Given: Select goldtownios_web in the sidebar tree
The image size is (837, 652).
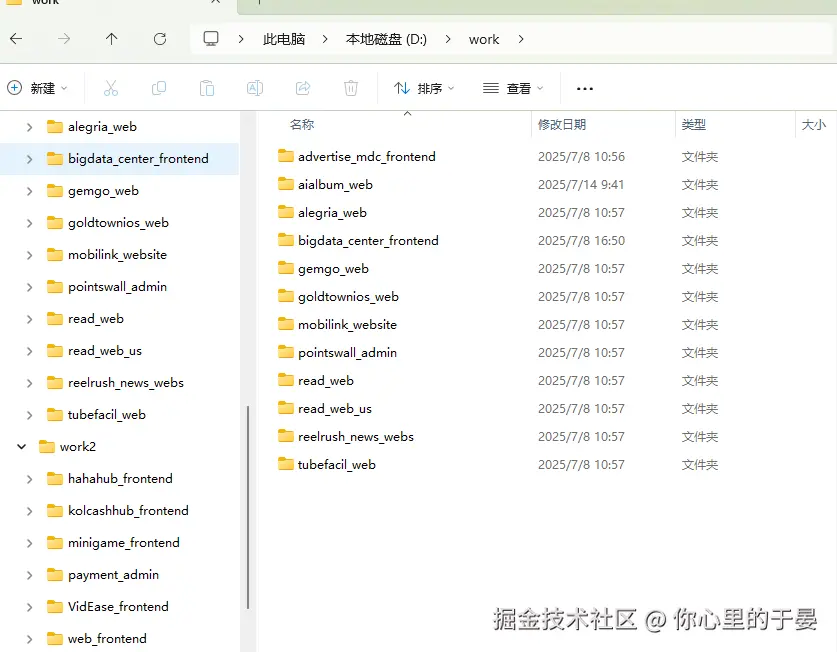Looking at the screenshot, I should pos(118,223).
